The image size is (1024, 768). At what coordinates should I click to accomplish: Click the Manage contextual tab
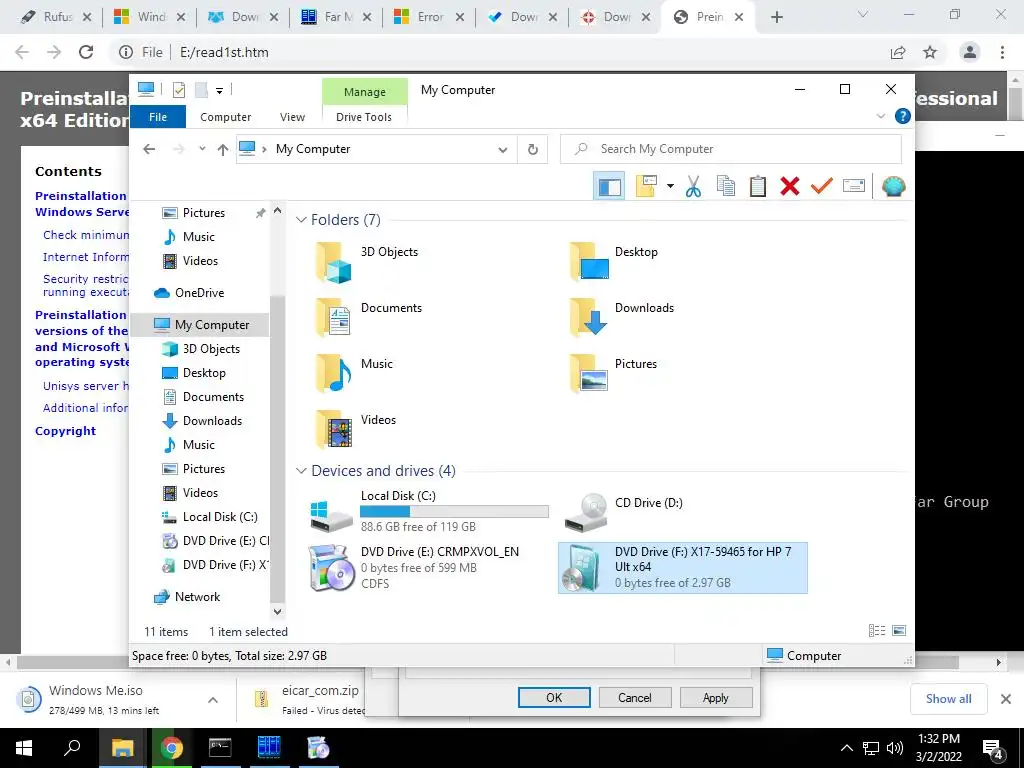[x=364, y=92]
